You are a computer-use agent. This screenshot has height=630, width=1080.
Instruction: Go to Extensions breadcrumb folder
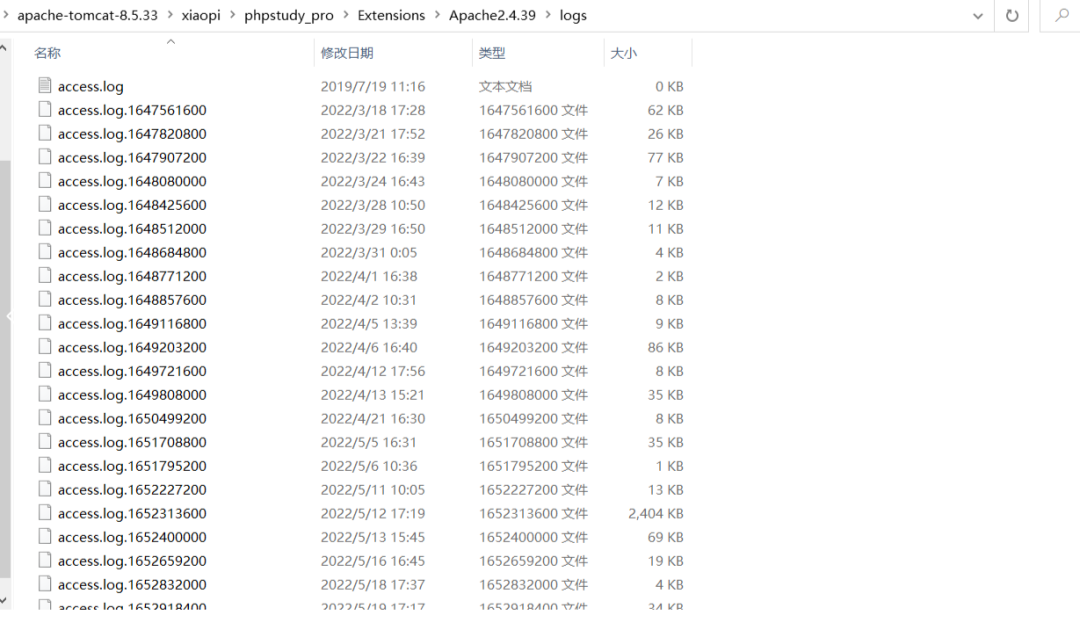[391, 15]
